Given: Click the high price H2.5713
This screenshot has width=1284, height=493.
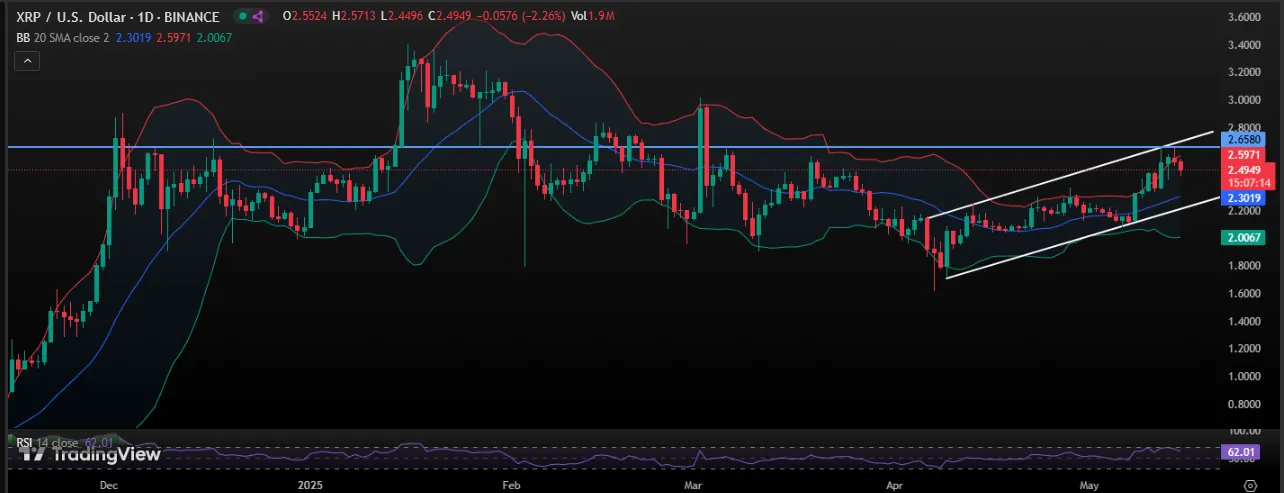Looking at the screenshot, I should [x=355, y=17].
